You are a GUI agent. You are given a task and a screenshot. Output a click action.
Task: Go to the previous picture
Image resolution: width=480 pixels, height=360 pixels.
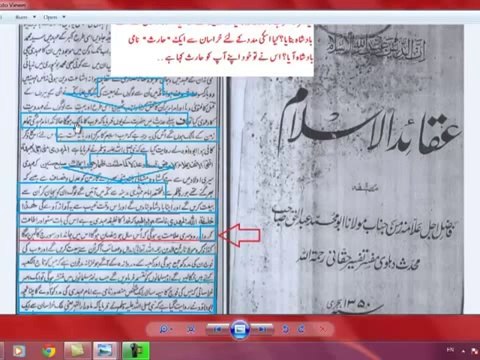218,329
